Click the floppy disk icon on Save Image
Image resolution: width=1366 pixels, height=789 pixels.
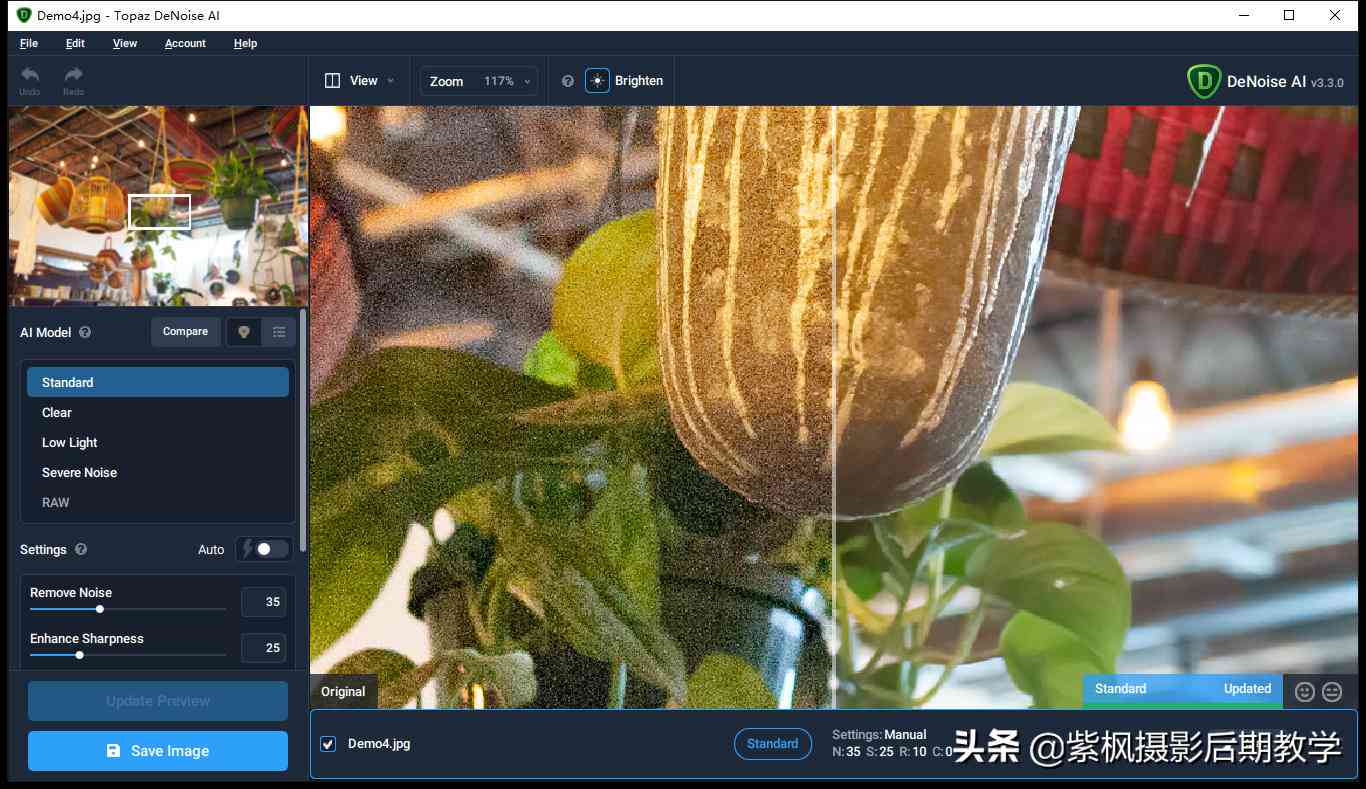[113, 751]
